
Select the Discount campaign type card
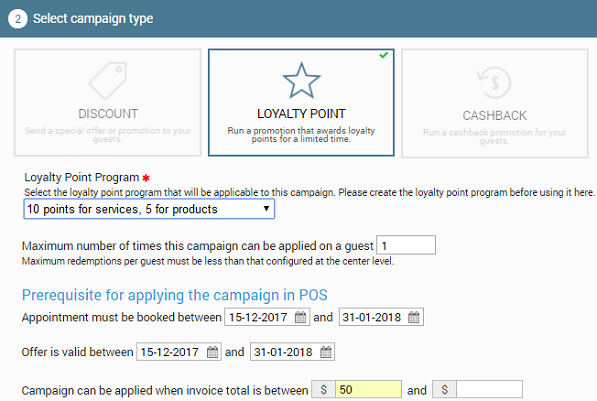coord(107,102)
